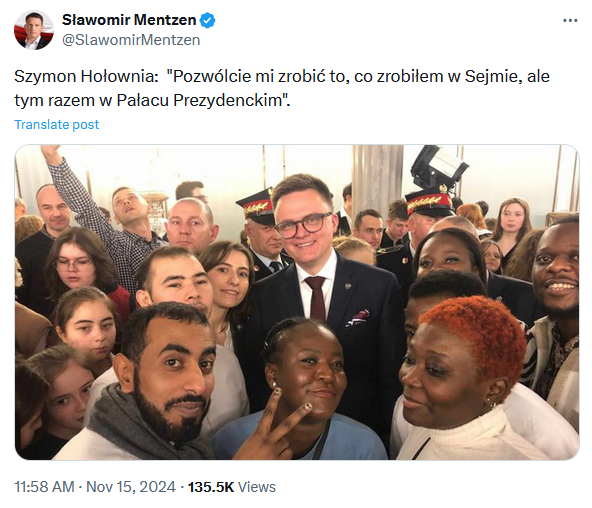The height and width of the screenshot is (508, 592).
Task: Click the word "Views" beside the count
Action: [257, 486]
